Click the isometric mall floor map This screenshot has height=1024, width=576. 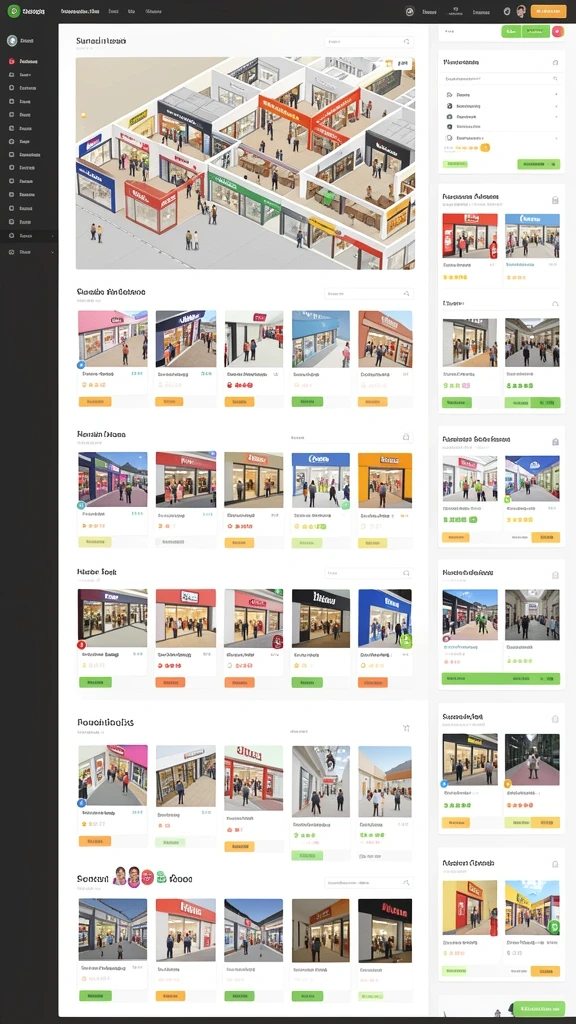pyautogui.click(x=245, y=163)
